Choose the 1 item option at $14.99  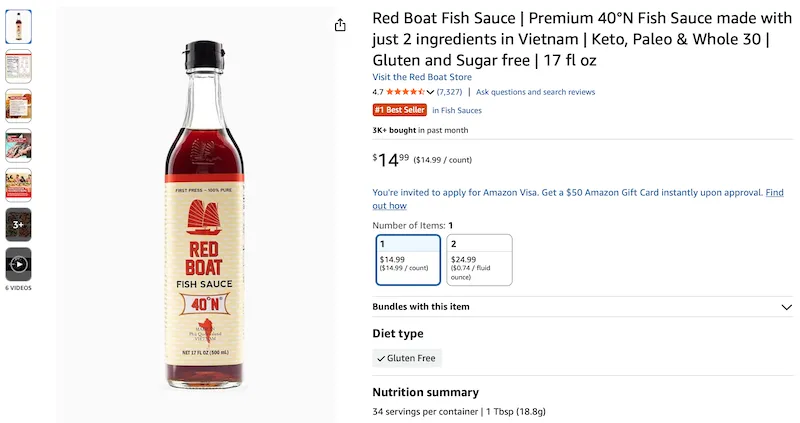click(408, 259)
